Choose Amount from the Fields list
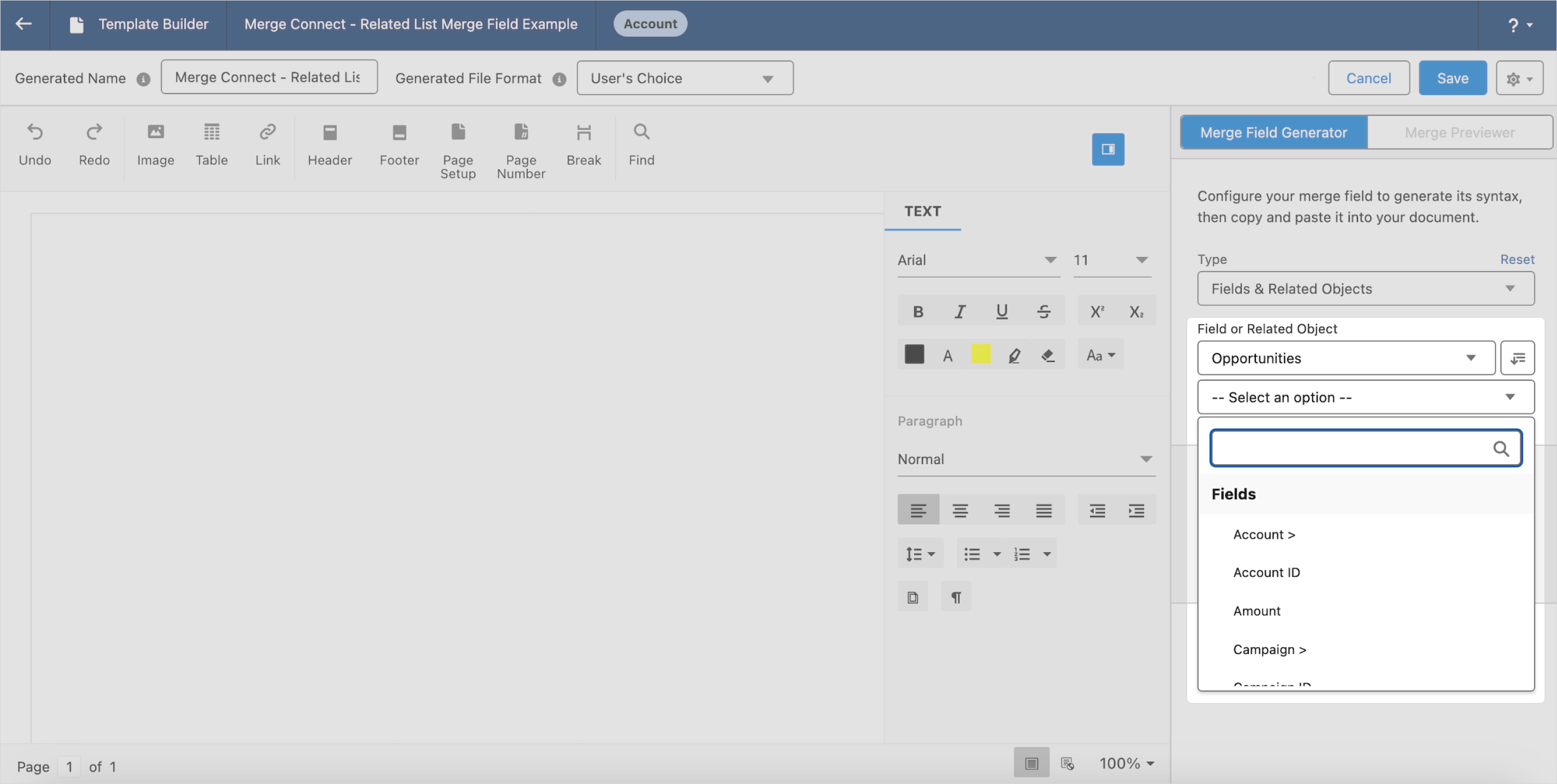 click(x=1256, y=611)
